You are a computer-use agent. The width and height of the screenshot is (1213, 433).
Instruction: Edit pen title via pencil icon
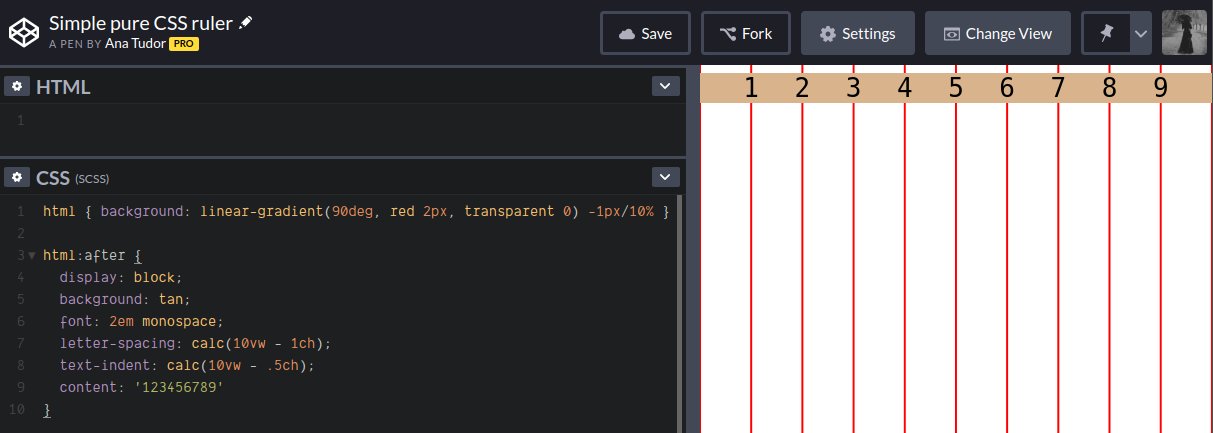tap(246, 22)
